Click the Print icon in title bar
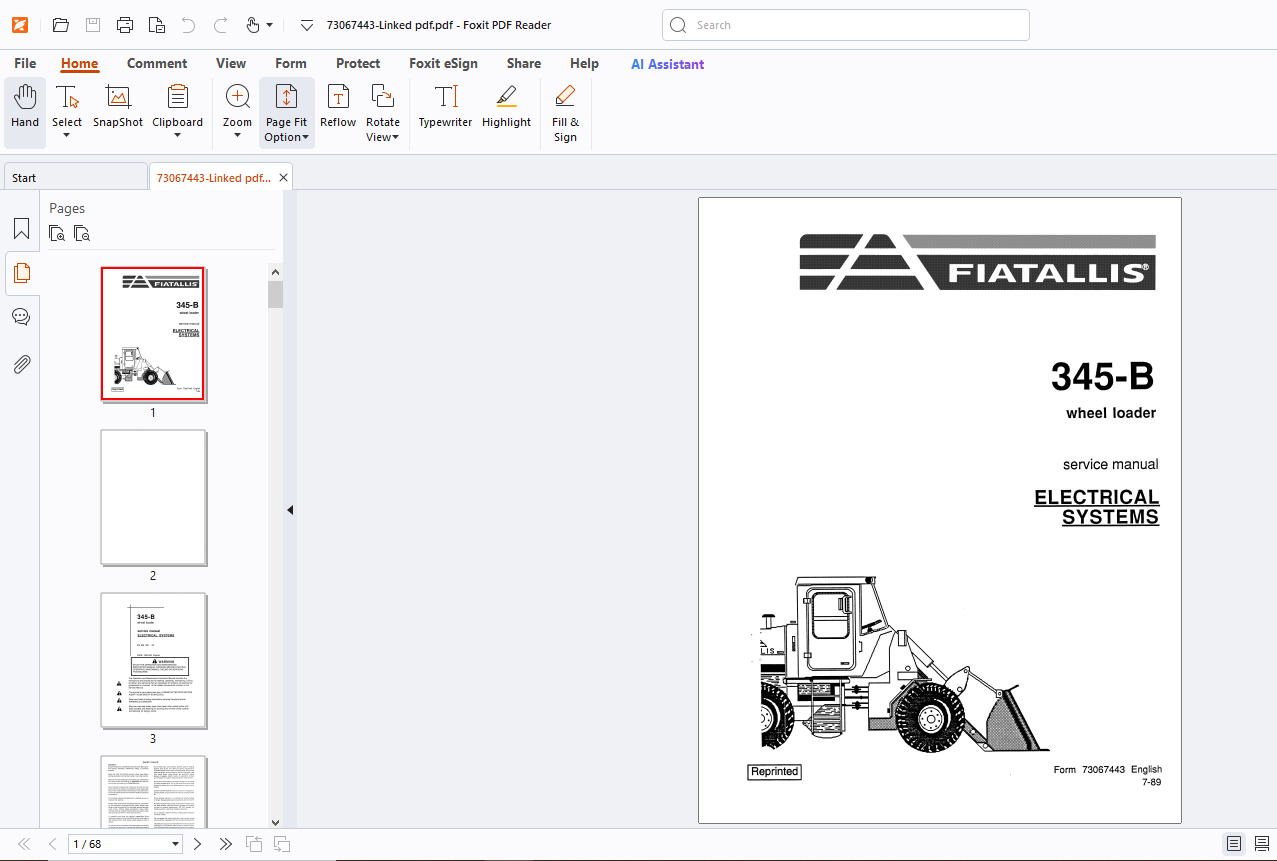Screen dimensions: 1277x861 click(x=125, y=25)
